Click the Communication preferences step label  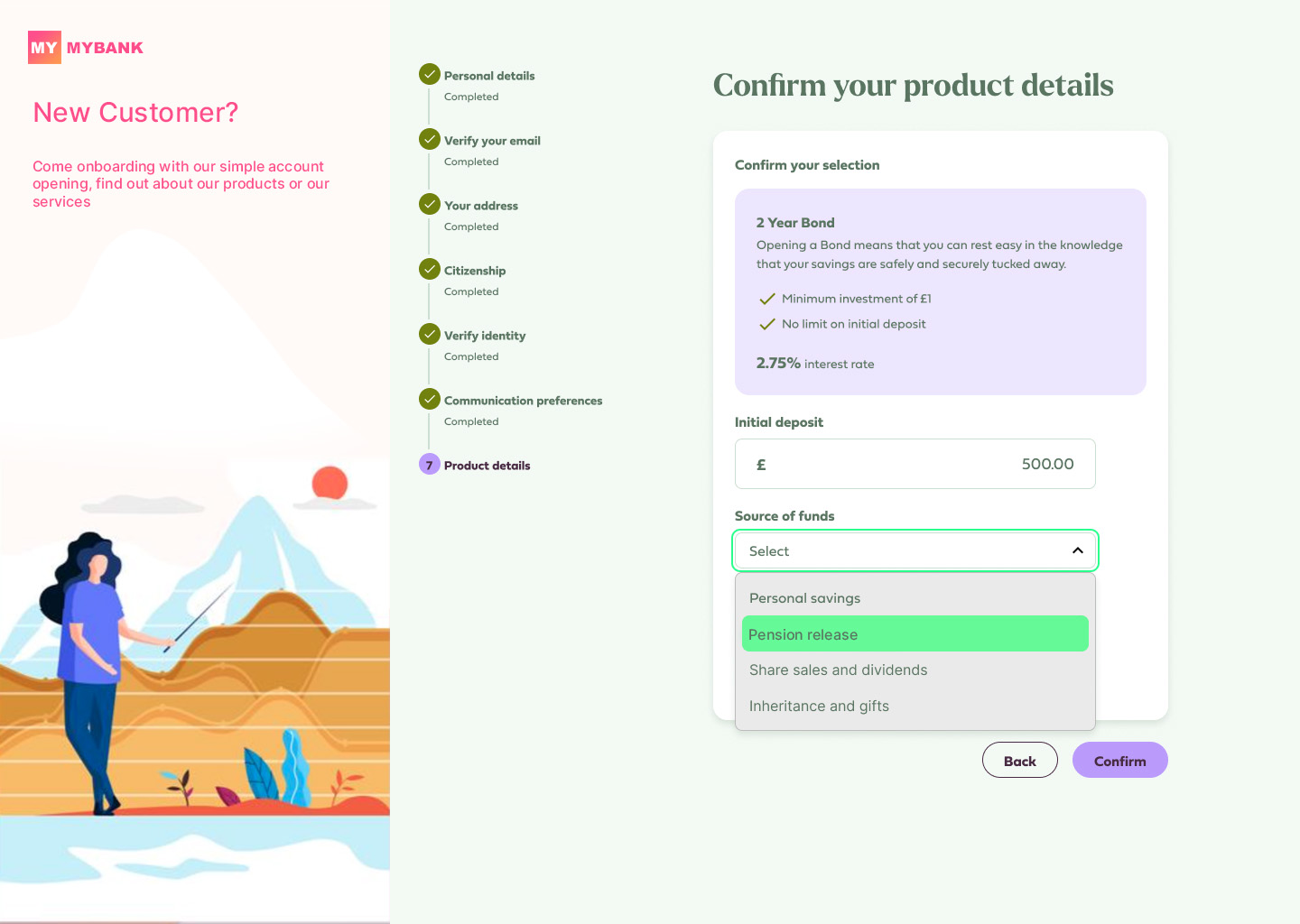[523, 401]
